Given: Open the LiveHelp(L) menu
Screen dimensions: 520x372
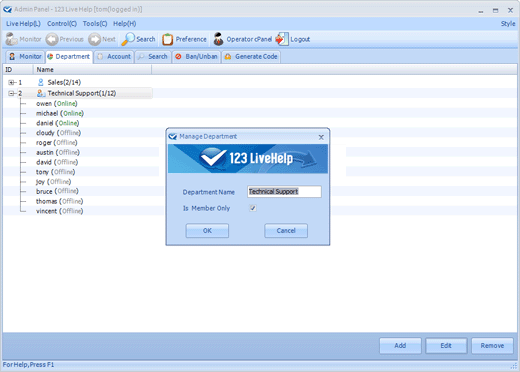Looking at the screenshot, I should [23, 24].
